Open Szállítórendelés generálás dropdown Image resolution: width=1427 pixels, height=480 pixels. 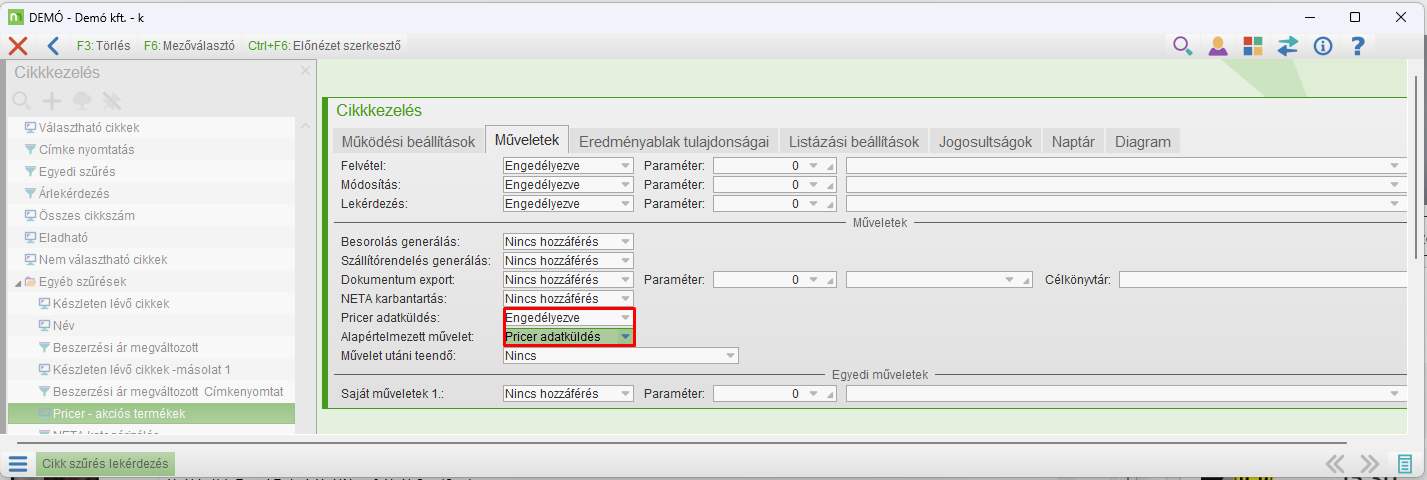(568, 260)
